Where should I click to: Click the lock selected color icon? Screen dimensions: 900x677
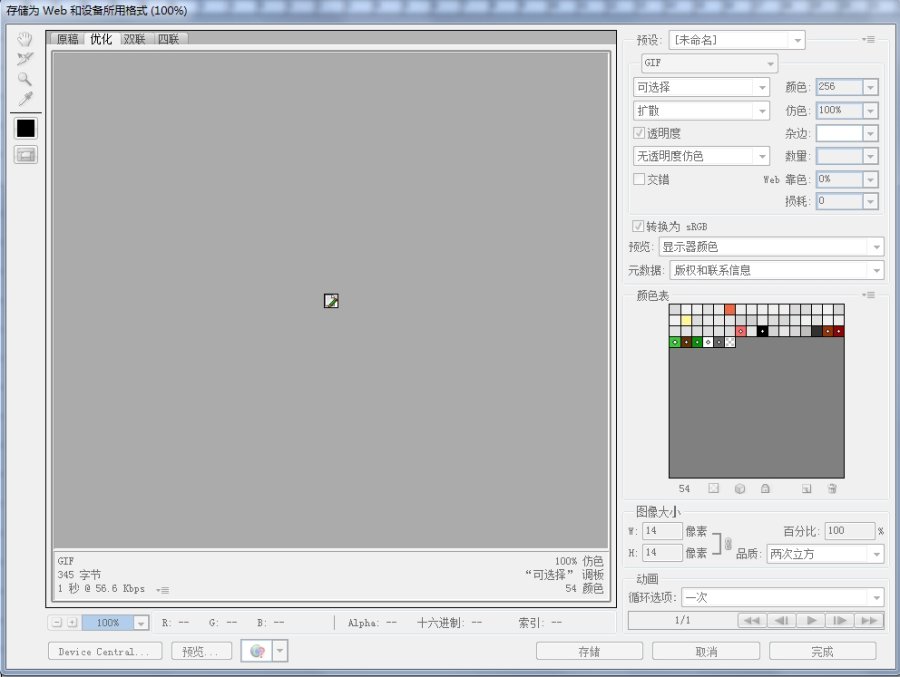point(765,489)
